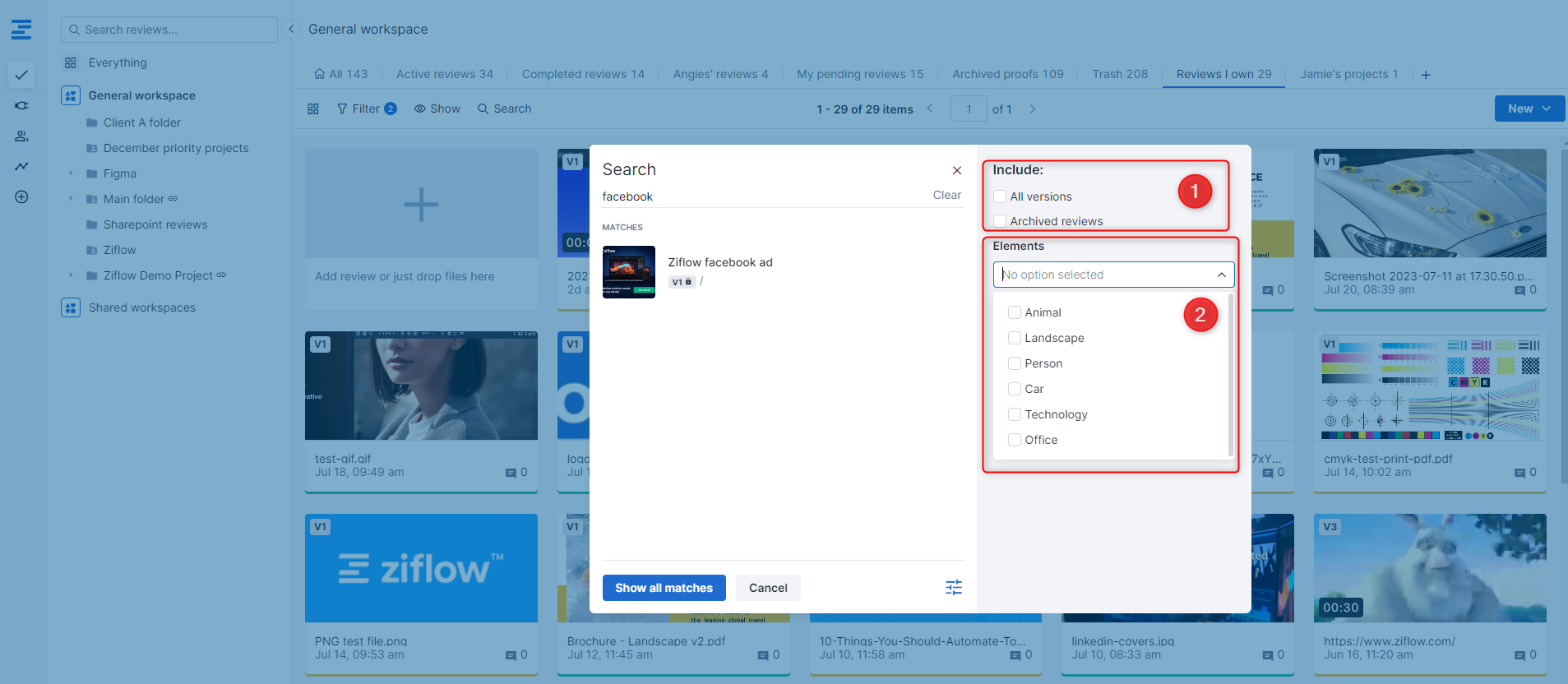Open the Ziflow facebook ad match

pyautogui.click(x=720, y=262)
